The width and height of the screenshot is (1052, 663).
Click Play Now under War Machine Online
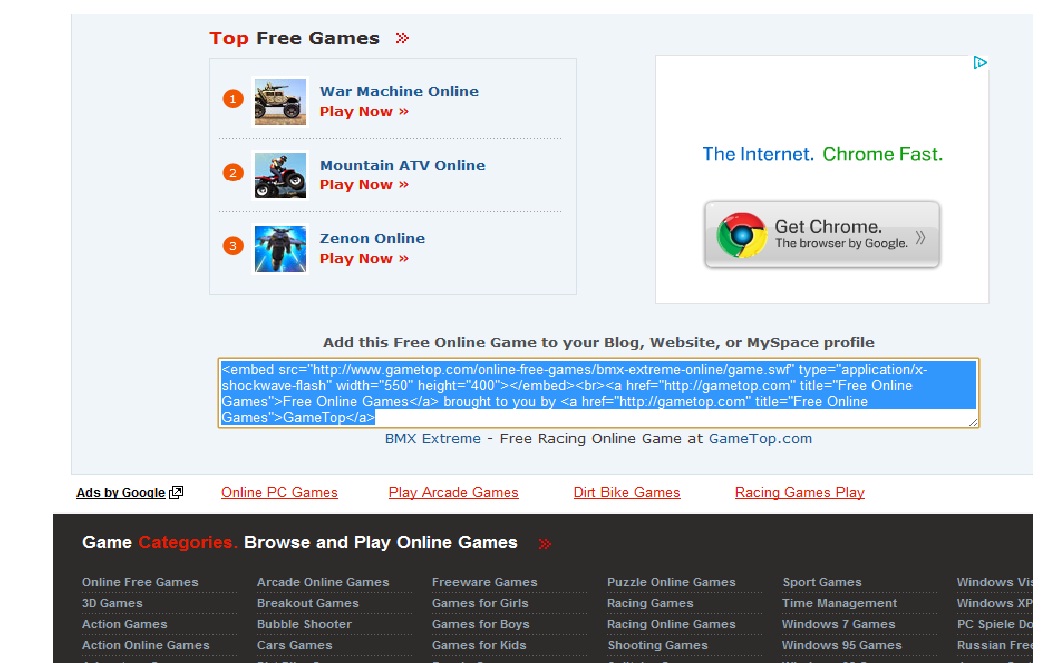[x=364, y=111]
